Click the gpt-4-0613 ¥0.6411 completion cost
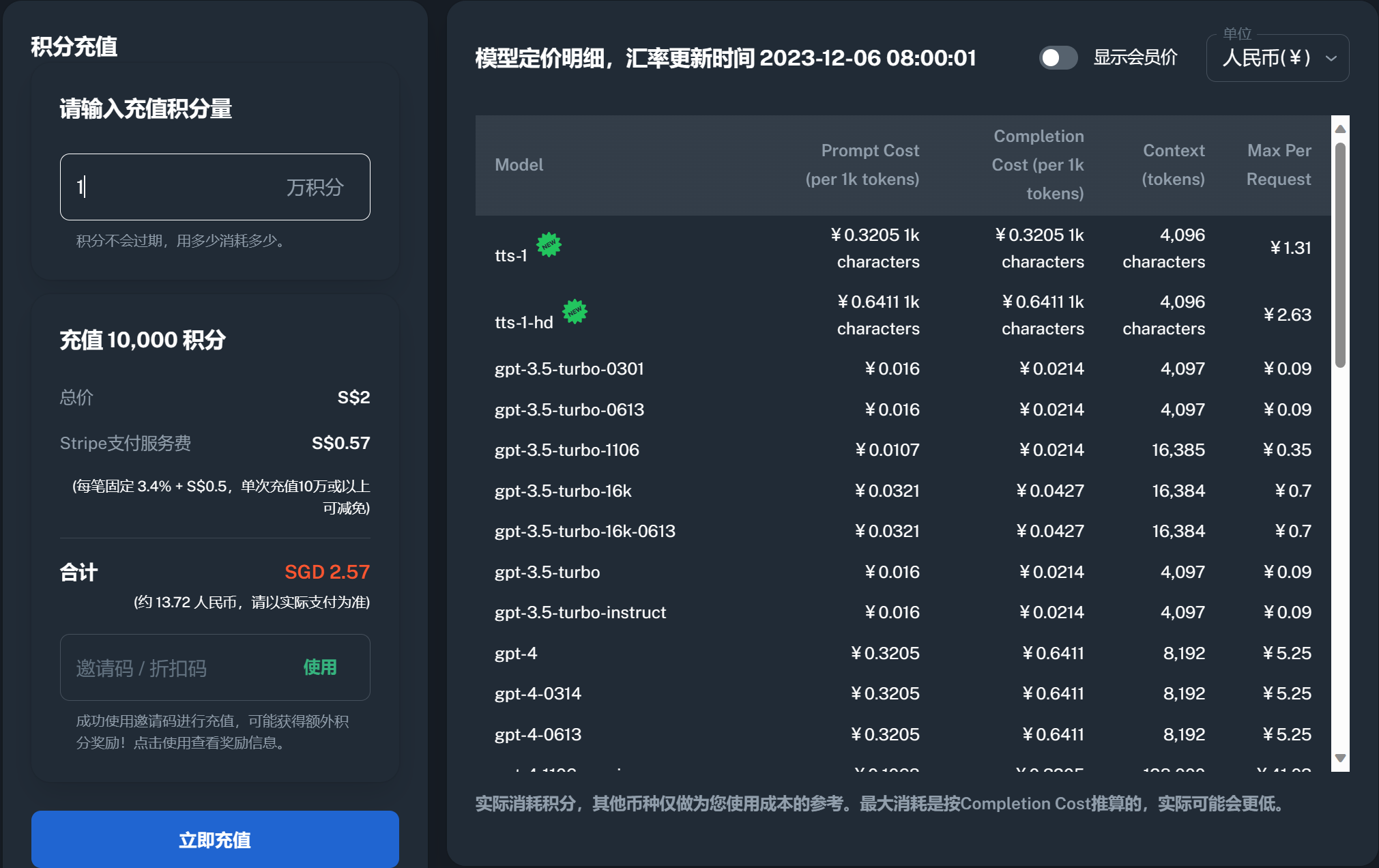The image size is (1379, 868). click(1053, 734)
